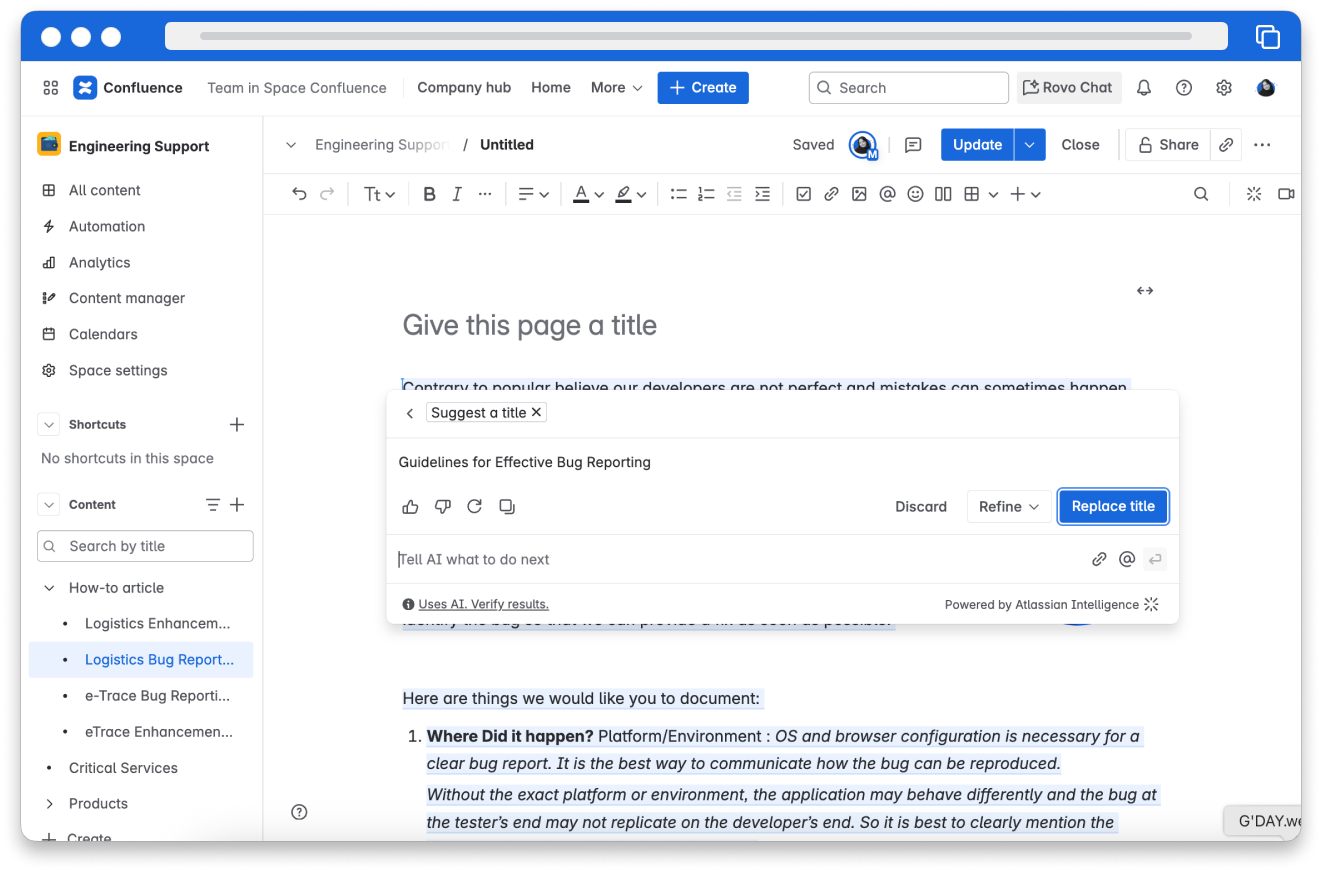
Task: Mark AI suggestion as bad
Action: click(x=443, y=507)
